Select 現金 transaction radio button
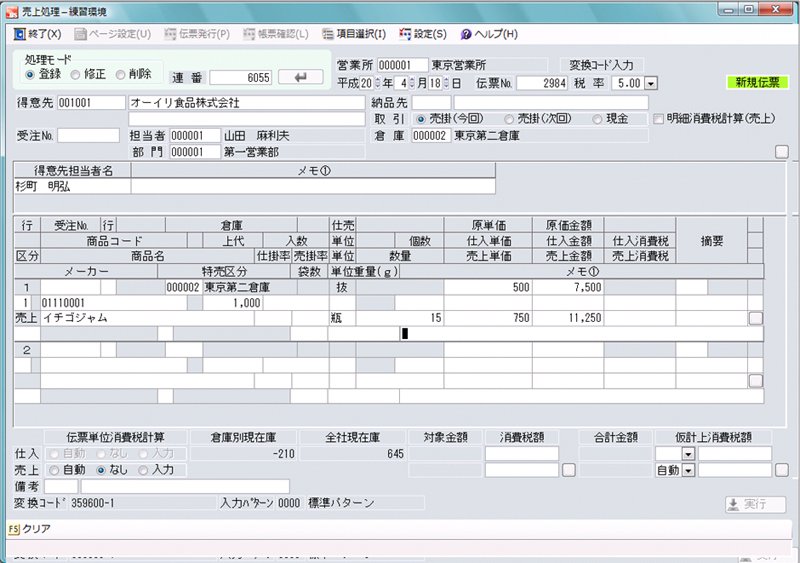Image resolution: width=800 pixels, height=563 pixels. pyautogui.click(x=597, y=119)
